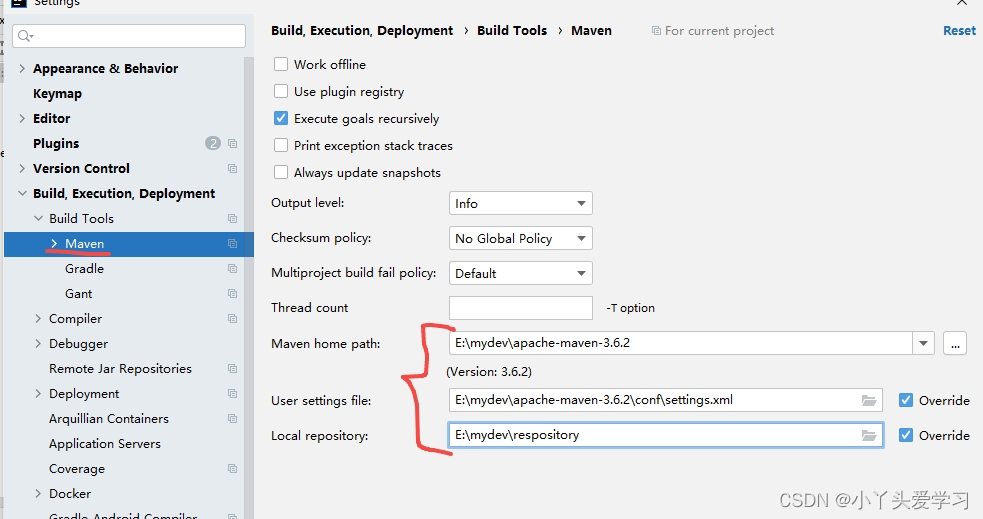Click project-scope icon next to Deployment
This screenshot has width=983, height=519.
click(x=233, y=394)
